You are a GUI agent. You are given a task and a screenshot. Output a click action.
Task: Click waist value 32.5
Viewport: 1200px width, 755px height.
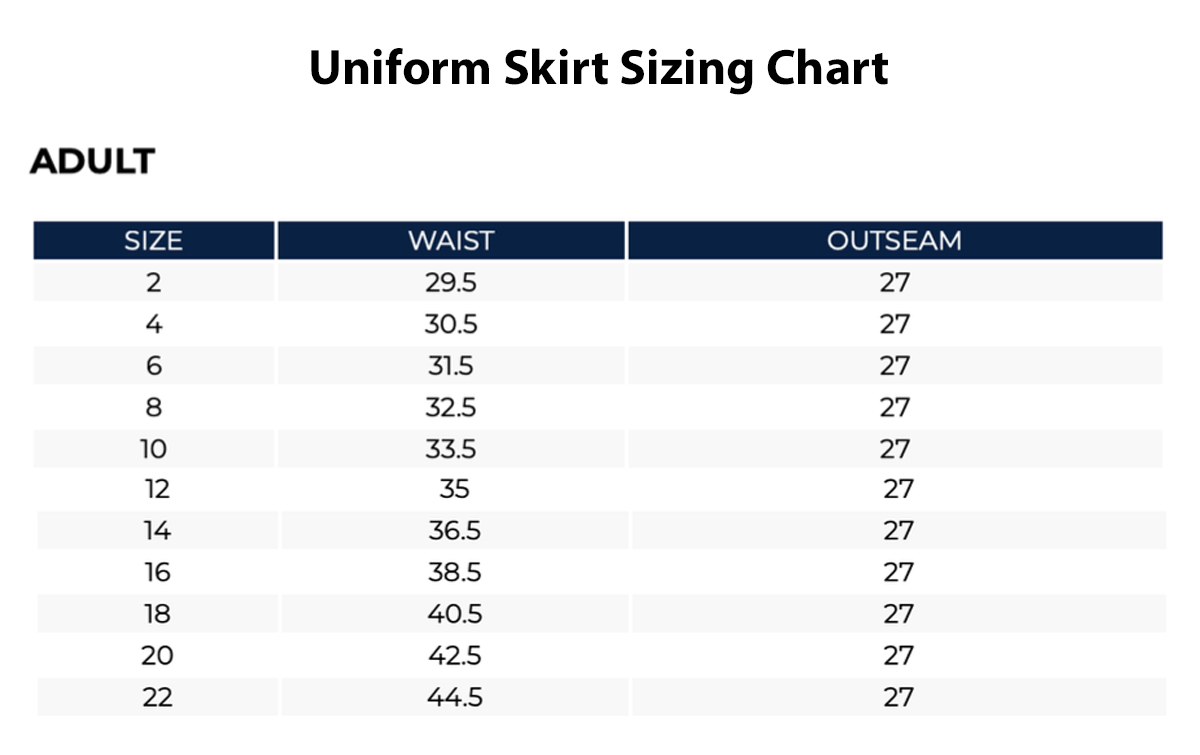451,408
